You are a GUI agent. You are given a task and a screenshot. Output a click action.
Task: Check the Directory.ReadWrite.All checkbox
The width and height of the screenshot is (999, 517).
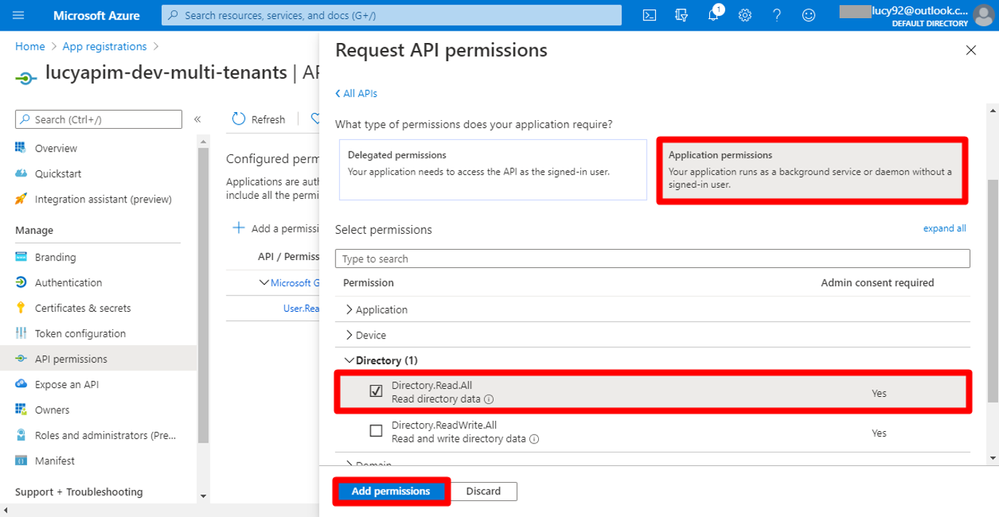click(376, 431)
